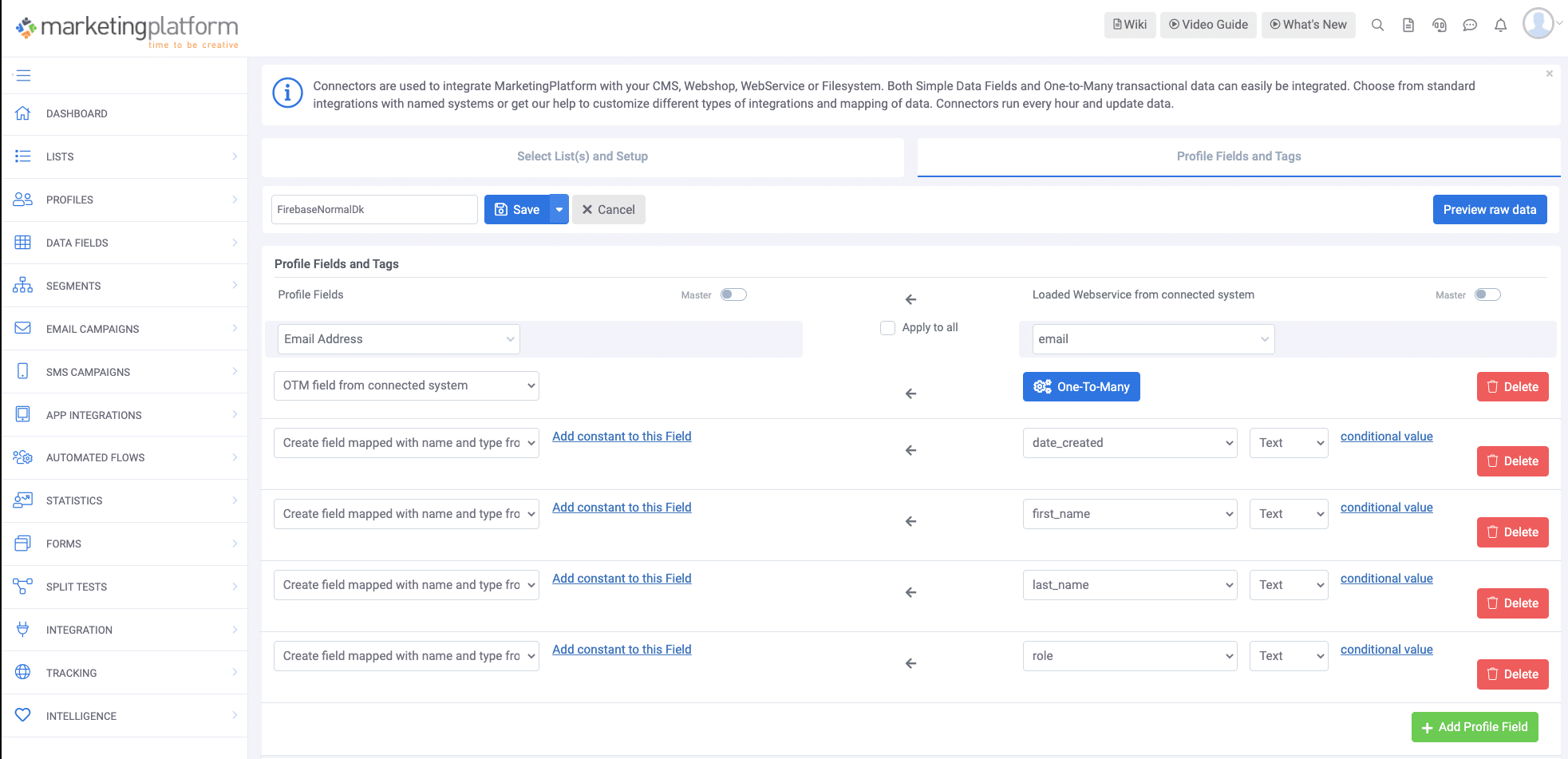Click conditional value link for role
The image size is (1568, 759).
click(1386, 650)
